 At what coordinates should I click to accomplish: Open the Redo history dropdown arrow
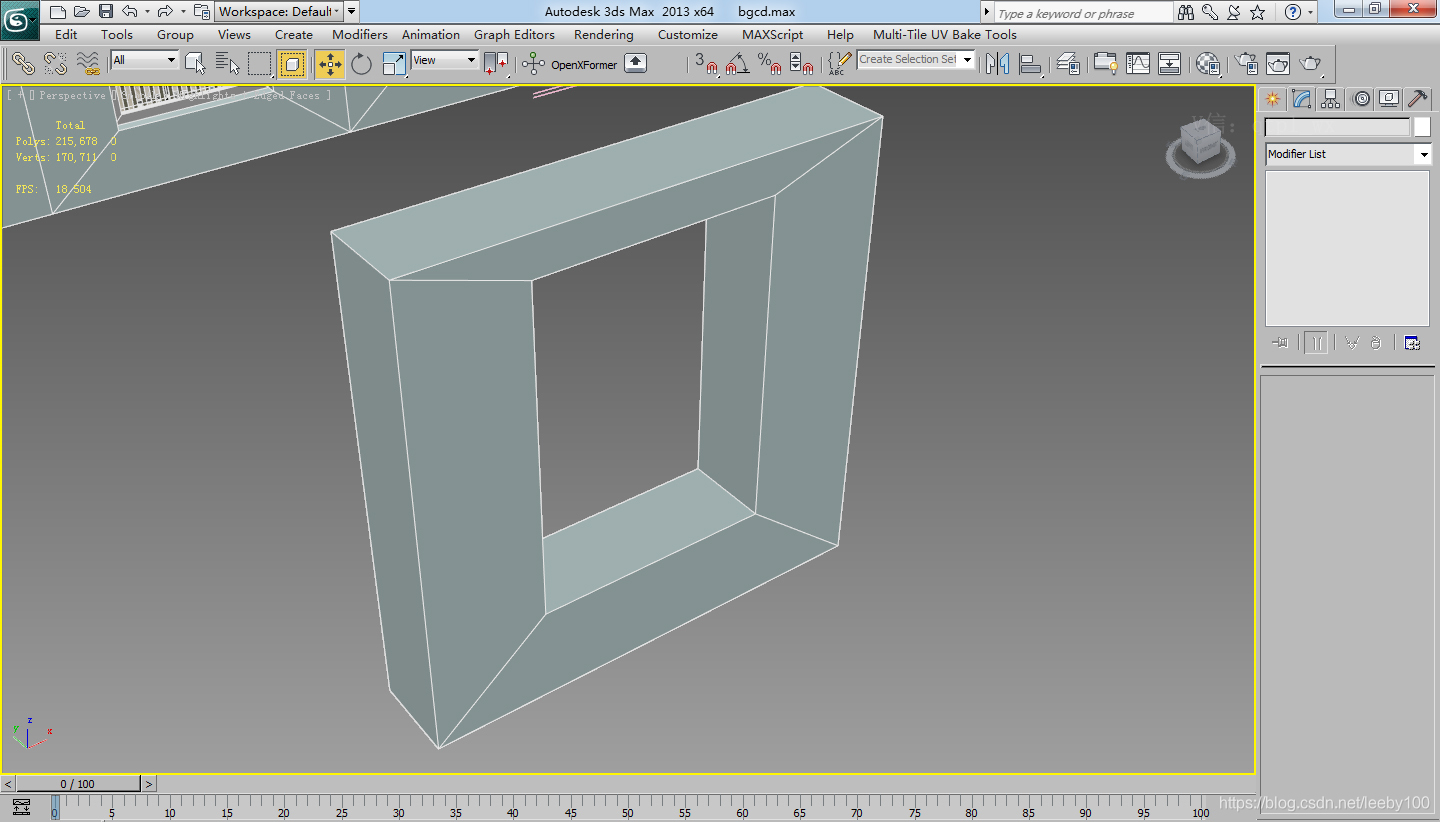[182, 12]
